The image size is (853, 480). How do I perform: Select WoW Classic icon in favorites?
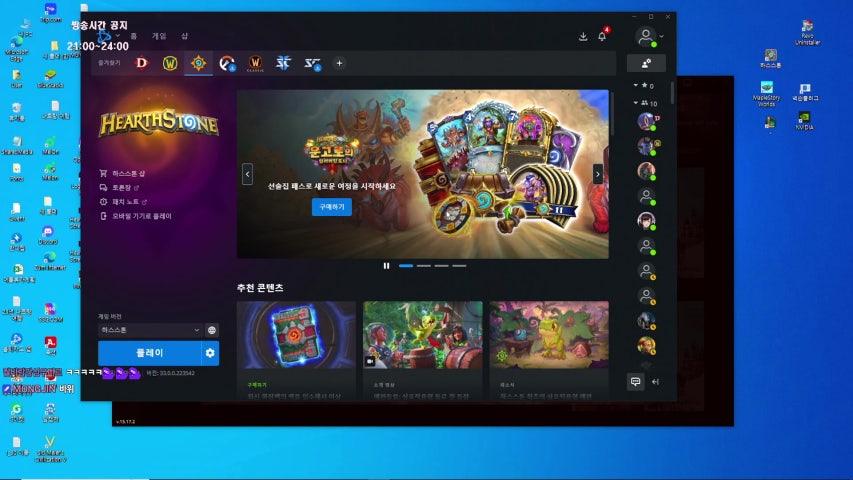coord(255,63)
